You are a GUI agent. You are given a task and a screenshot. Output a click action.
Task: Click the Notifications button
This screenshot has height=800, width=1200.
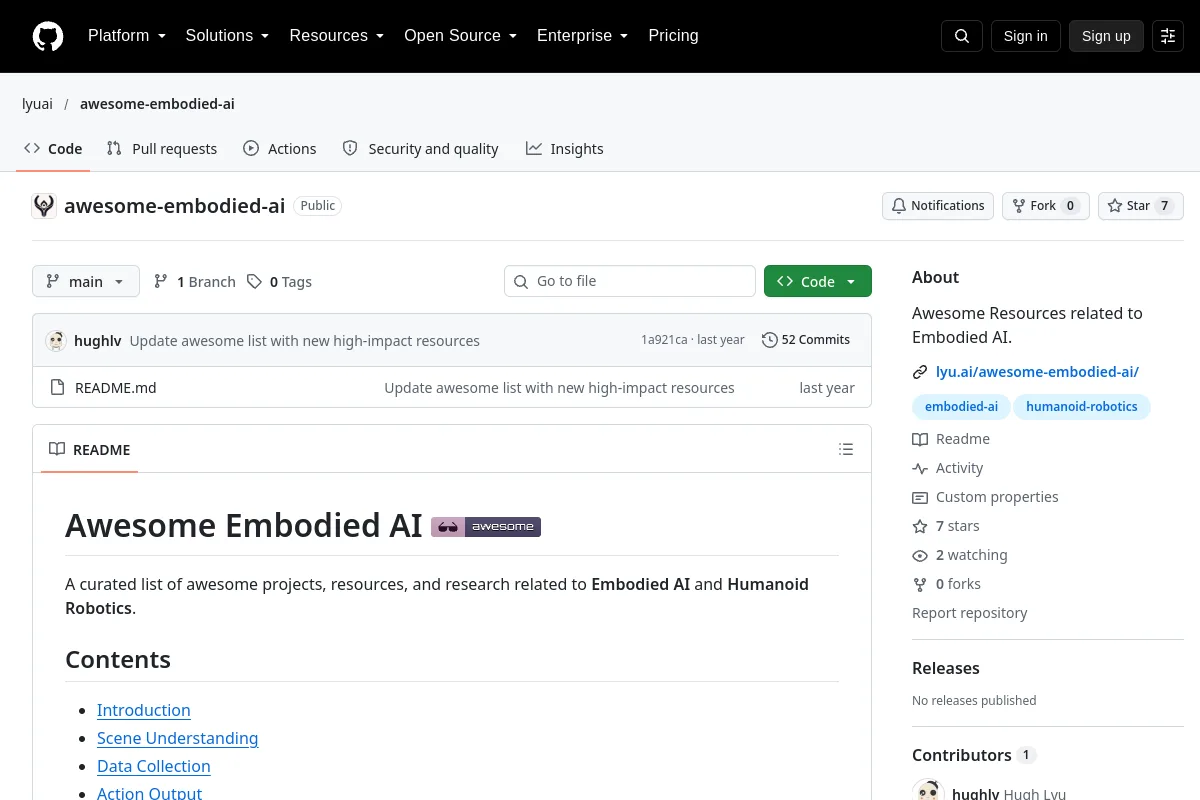pos(938,206)
